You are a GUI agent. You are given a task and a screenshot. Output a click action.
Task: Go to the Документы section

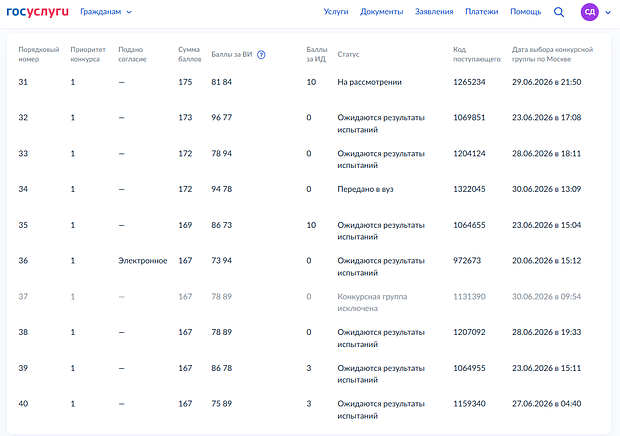(382, 12)
